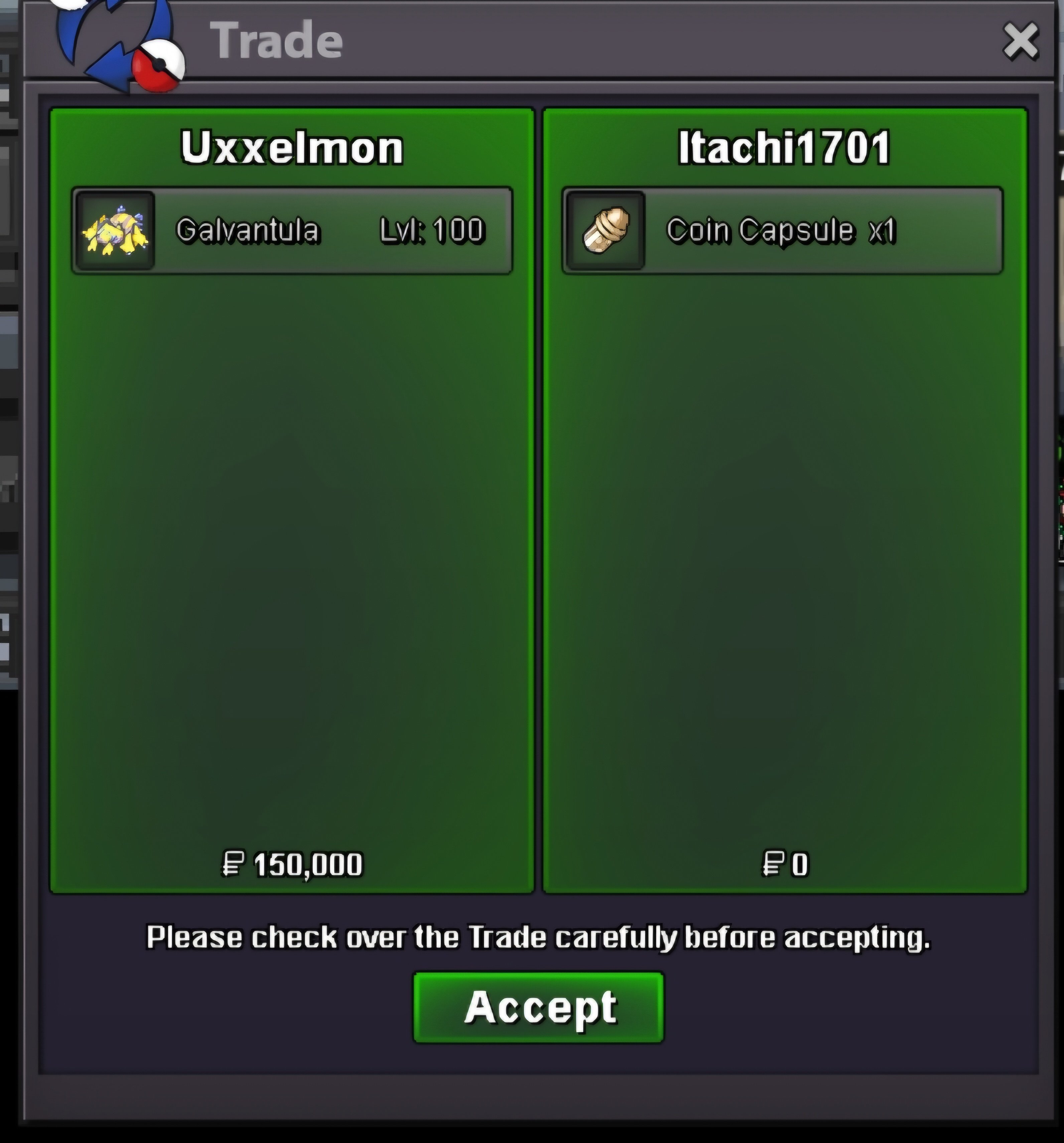Select the Coin Capsule name text
This screenshot has height=1143, width=1064.
[x=760, y=231]
